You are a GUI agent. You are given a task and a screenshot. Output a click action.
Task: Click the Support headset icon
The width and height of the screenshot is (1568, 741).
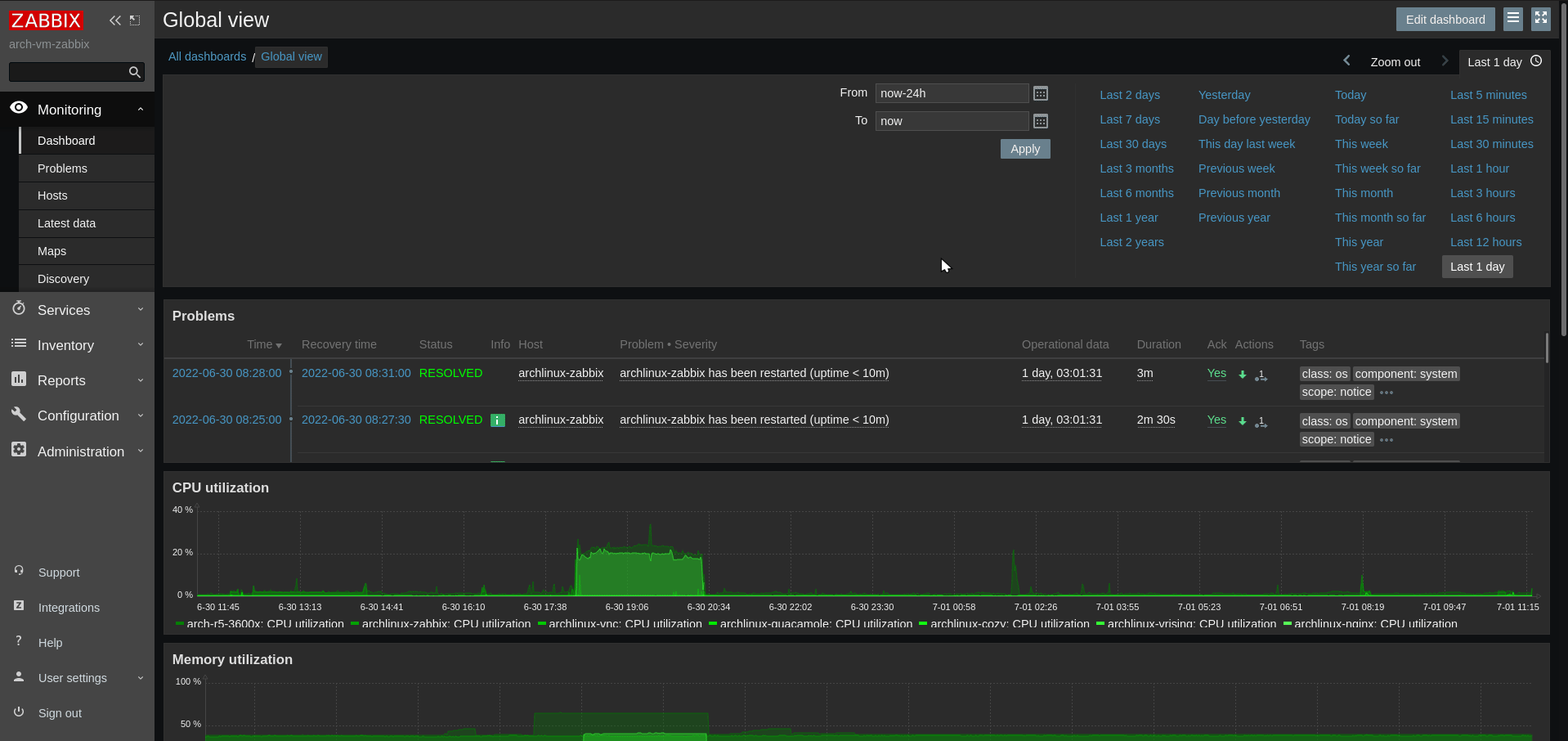(19, 570)
